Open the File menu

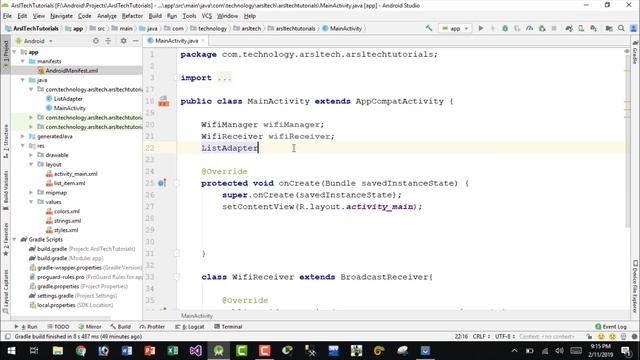coord(7,16)
